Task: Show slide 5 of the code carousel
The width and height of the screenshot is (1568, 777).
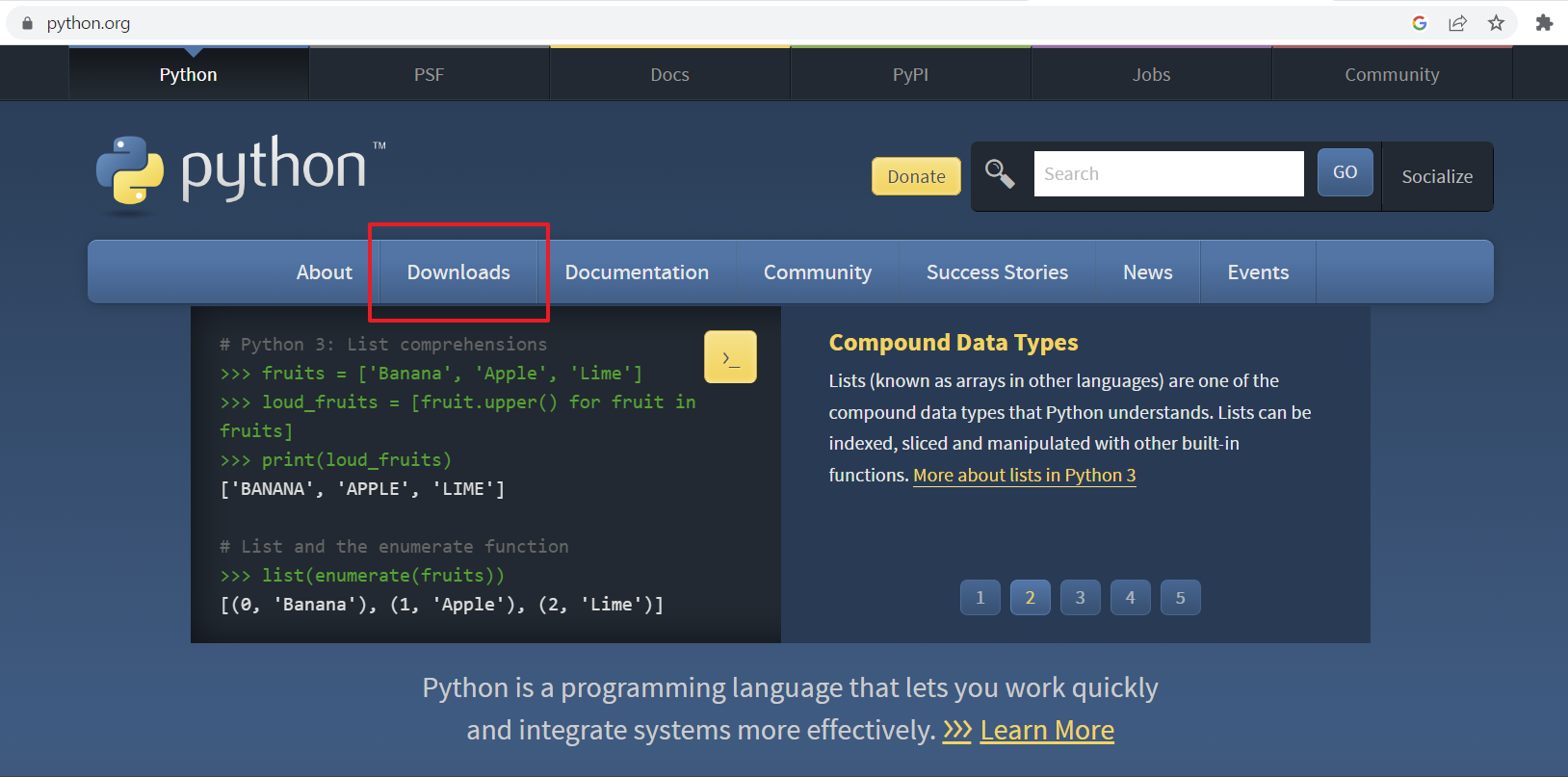Action: point(1181,598)
